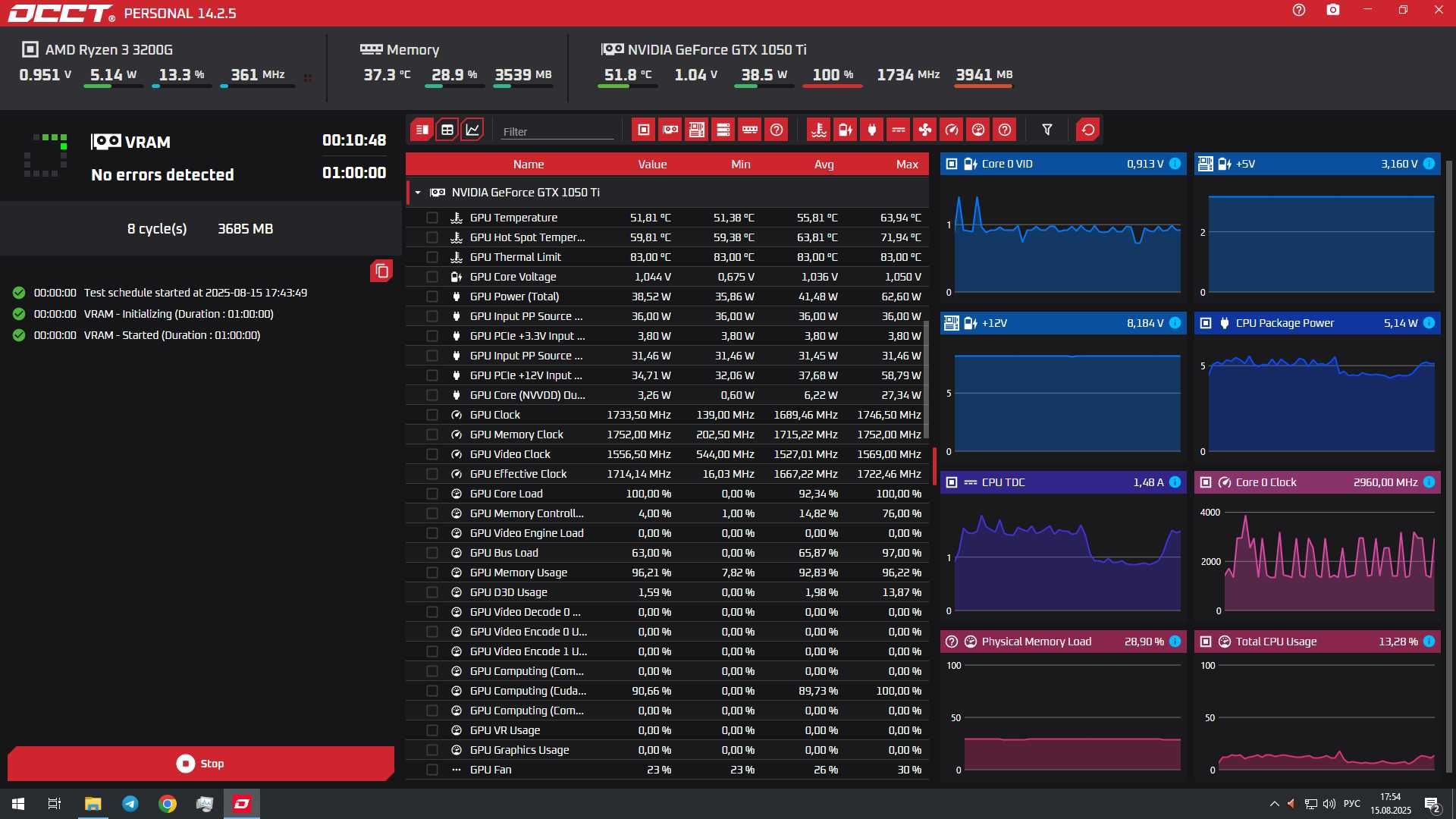Copy the test log to clipboard
The image size is (1456, 819).
tap(381, 271)
